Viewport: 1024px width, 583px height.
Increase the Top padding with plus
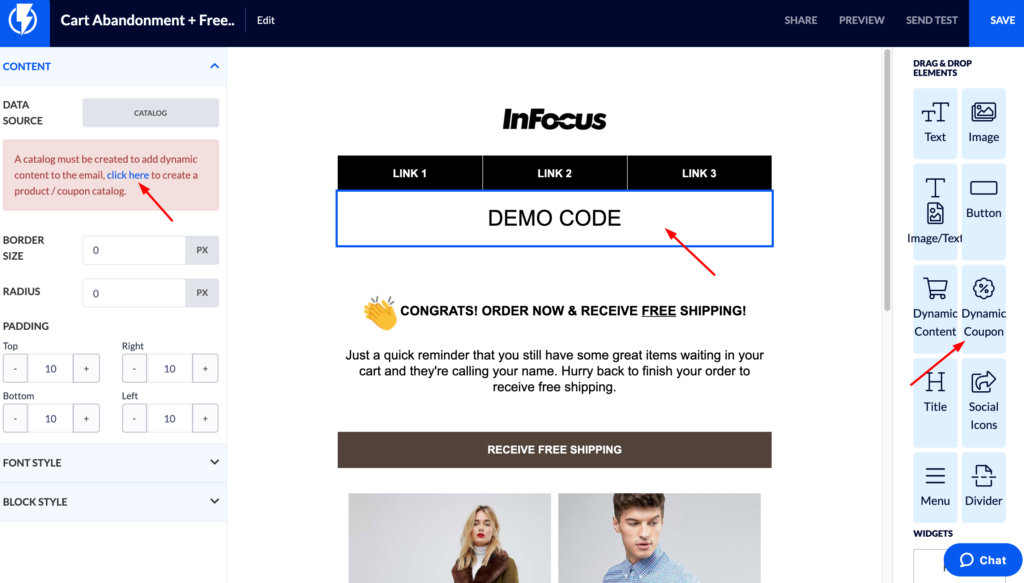(86, 368)
